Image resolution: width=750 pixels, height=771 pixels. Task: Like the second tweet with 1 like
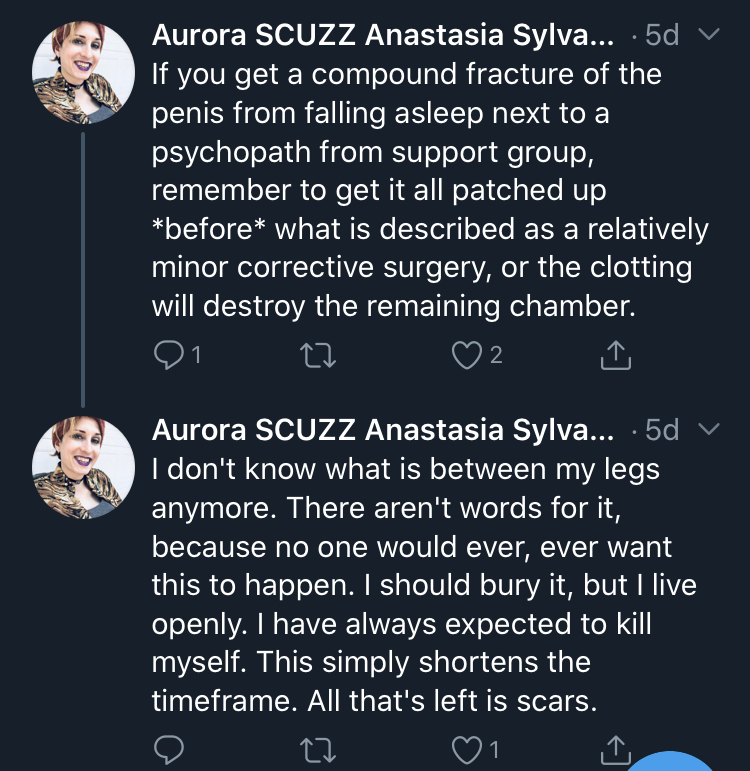click(x=466, y=750)
